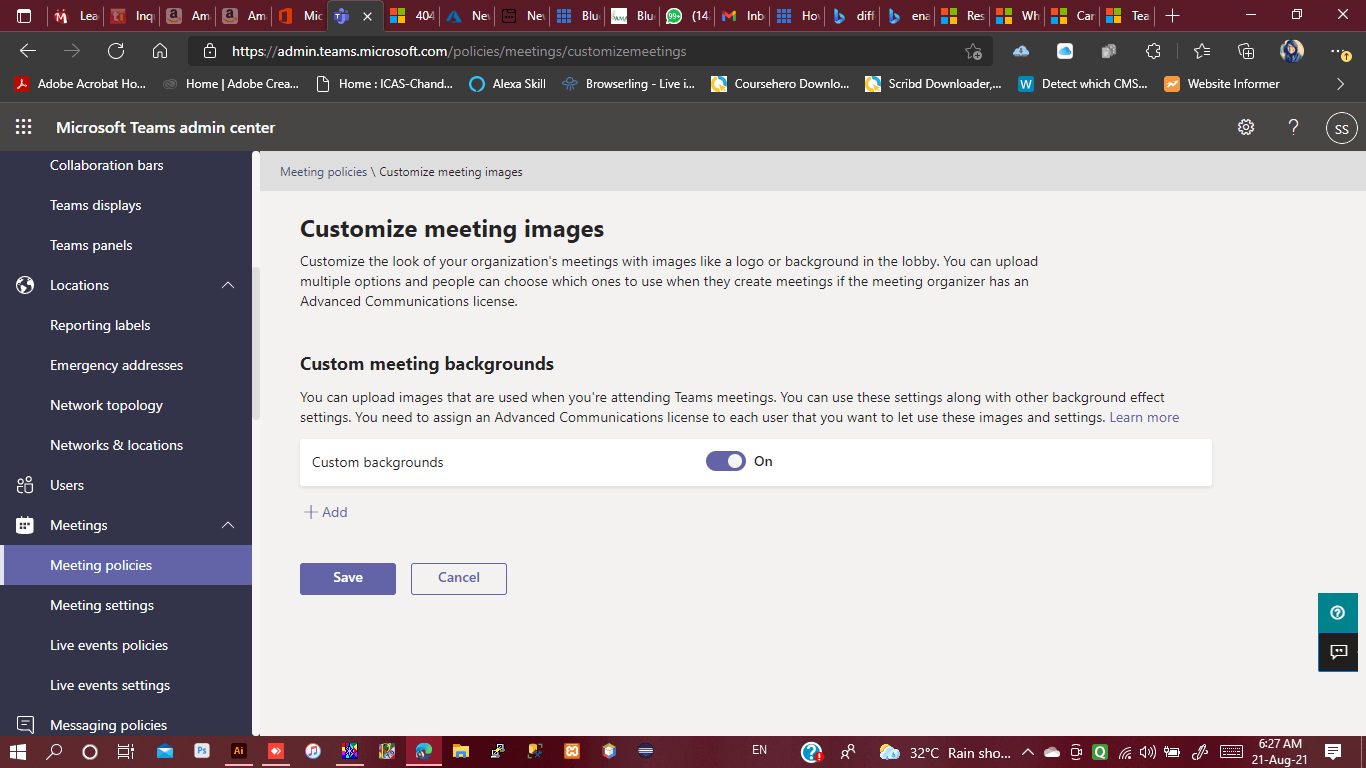Open Collaboration bars in the sidebar
Viewport: 1366px width, 768px height.
(x=107, y=165)
